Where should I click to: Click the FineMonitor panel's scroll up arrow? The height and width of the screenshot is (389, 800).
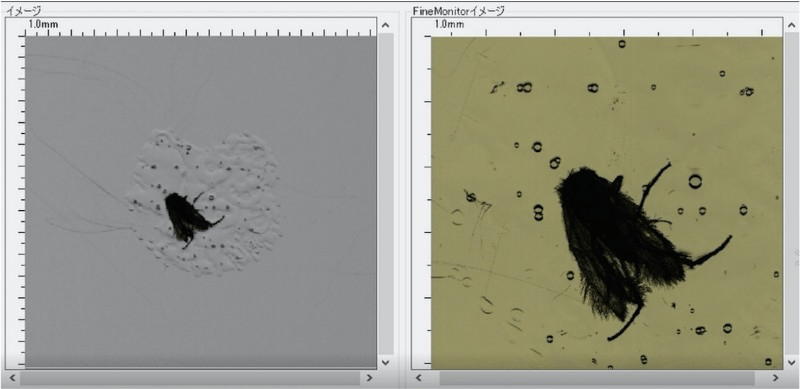coord(791,25)
